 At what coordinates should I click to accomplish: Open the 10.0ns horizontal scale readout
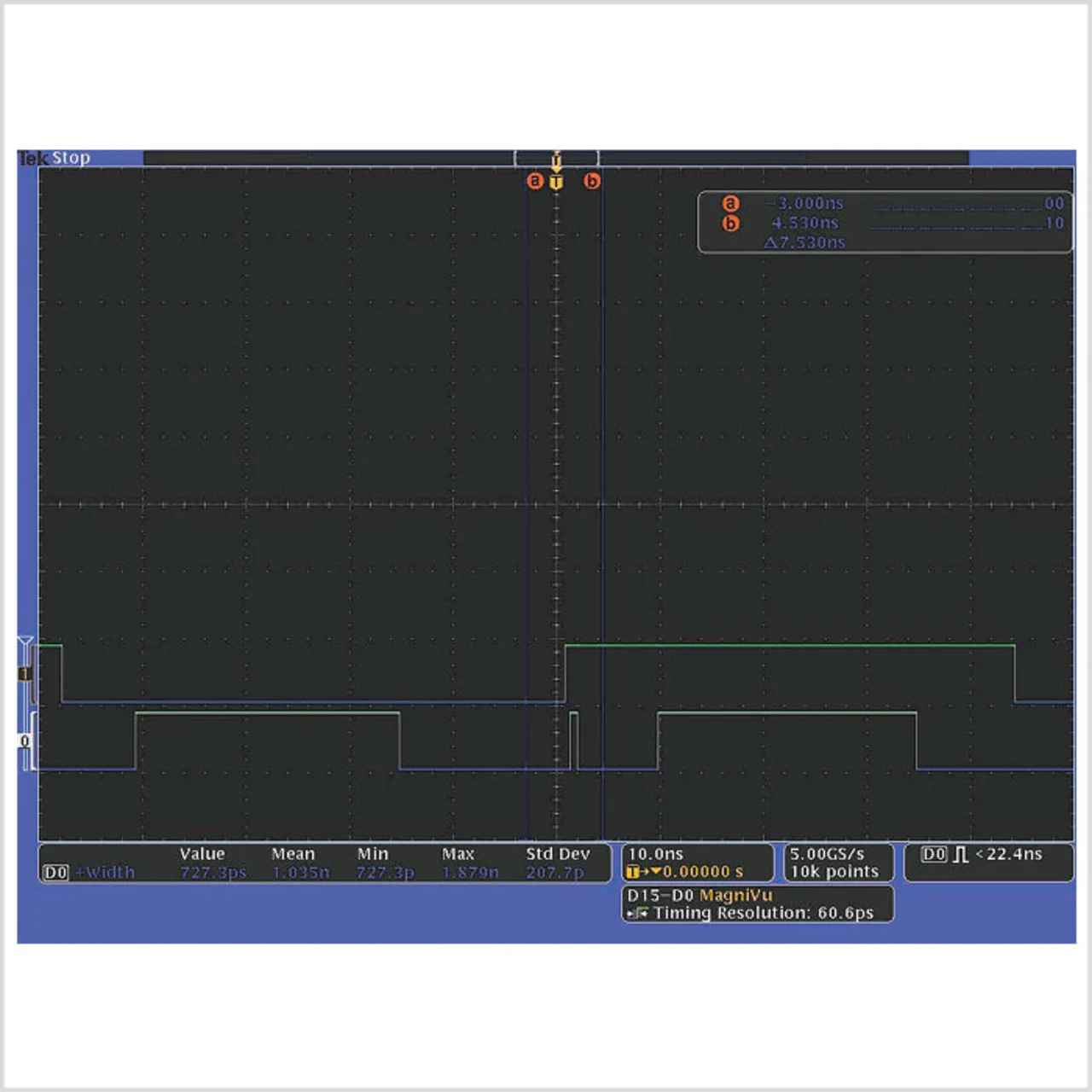point(656,854)
